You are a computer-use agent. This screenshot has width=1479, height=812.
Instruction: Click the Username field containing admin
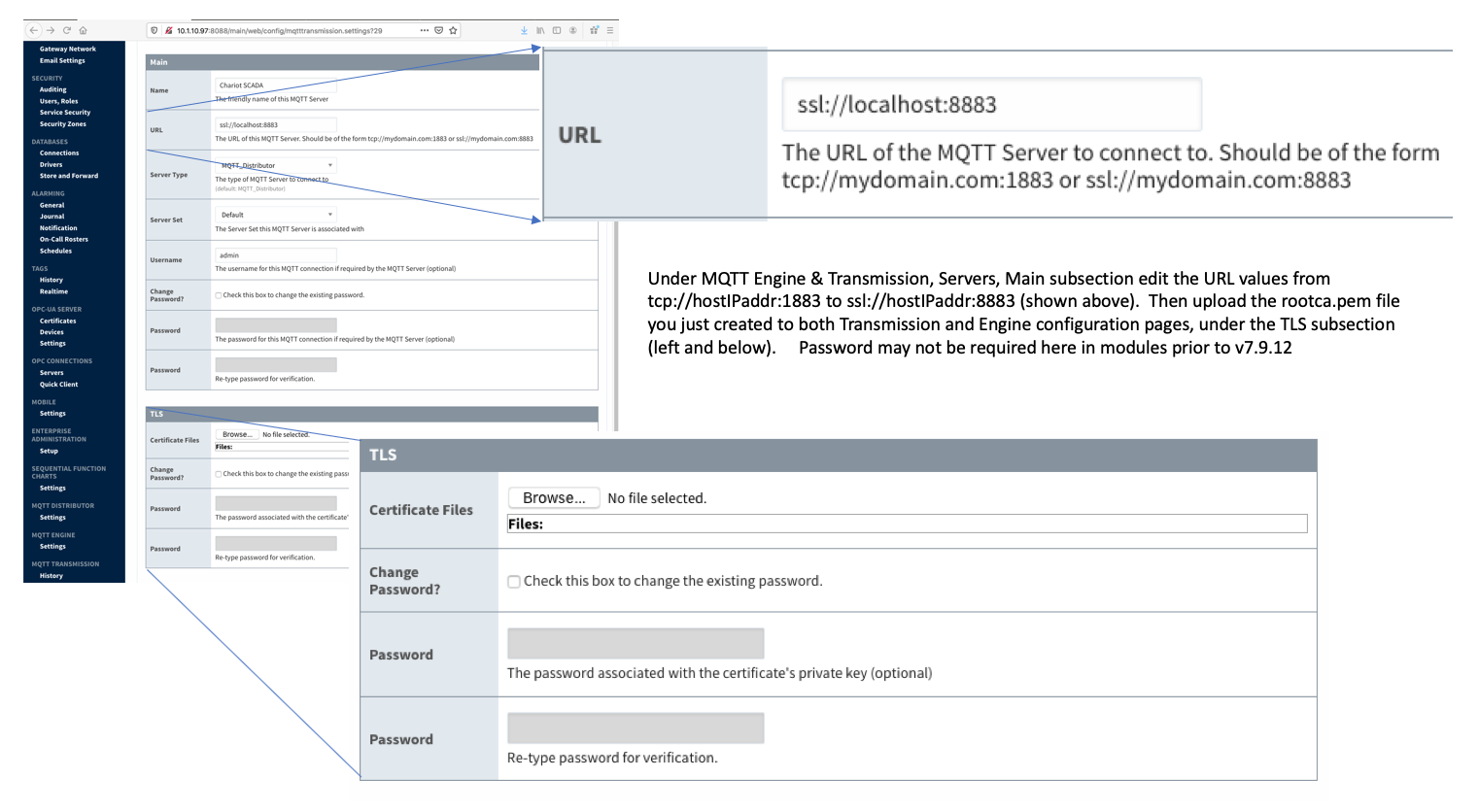[x=276, y=255]
